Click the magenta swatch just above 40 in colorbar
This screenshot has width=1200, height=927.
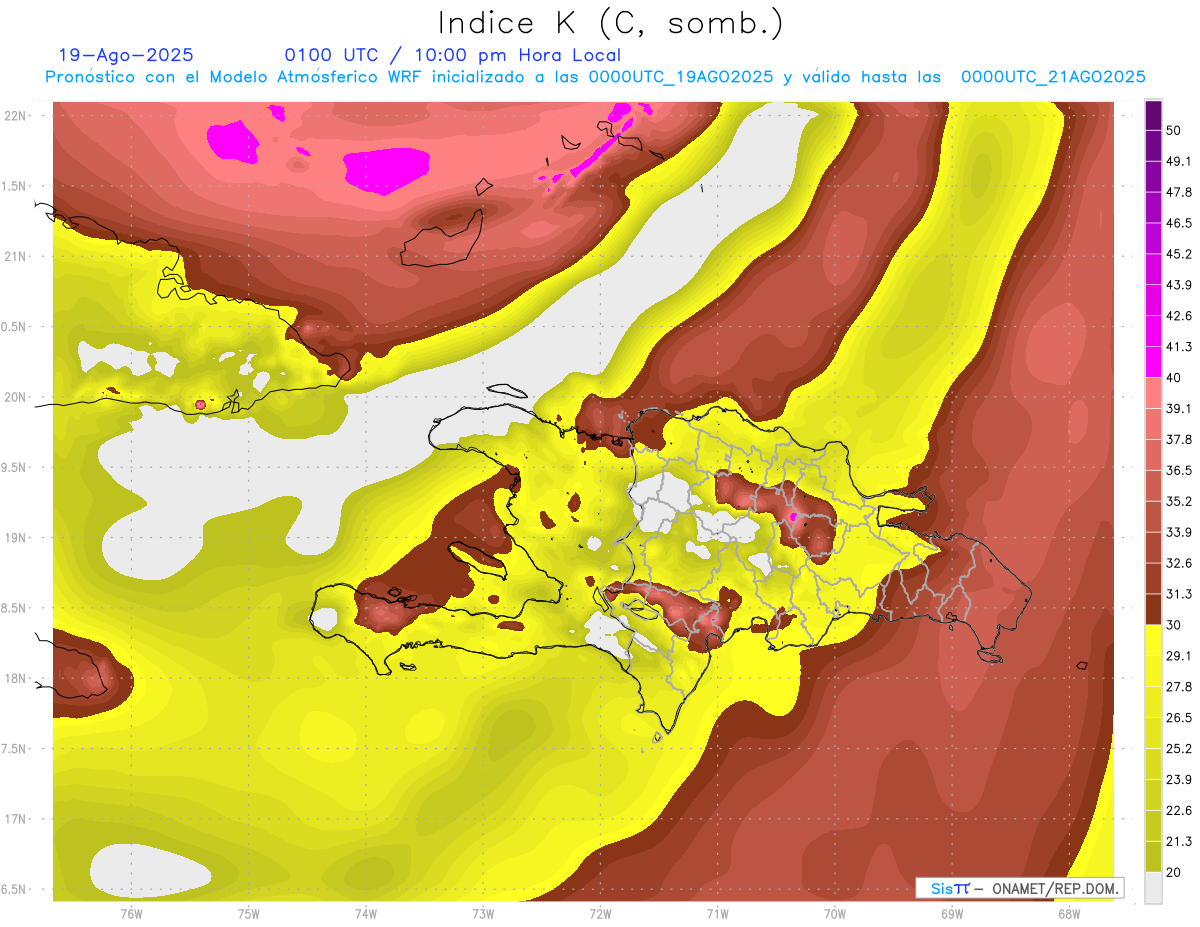[1153, 361]
